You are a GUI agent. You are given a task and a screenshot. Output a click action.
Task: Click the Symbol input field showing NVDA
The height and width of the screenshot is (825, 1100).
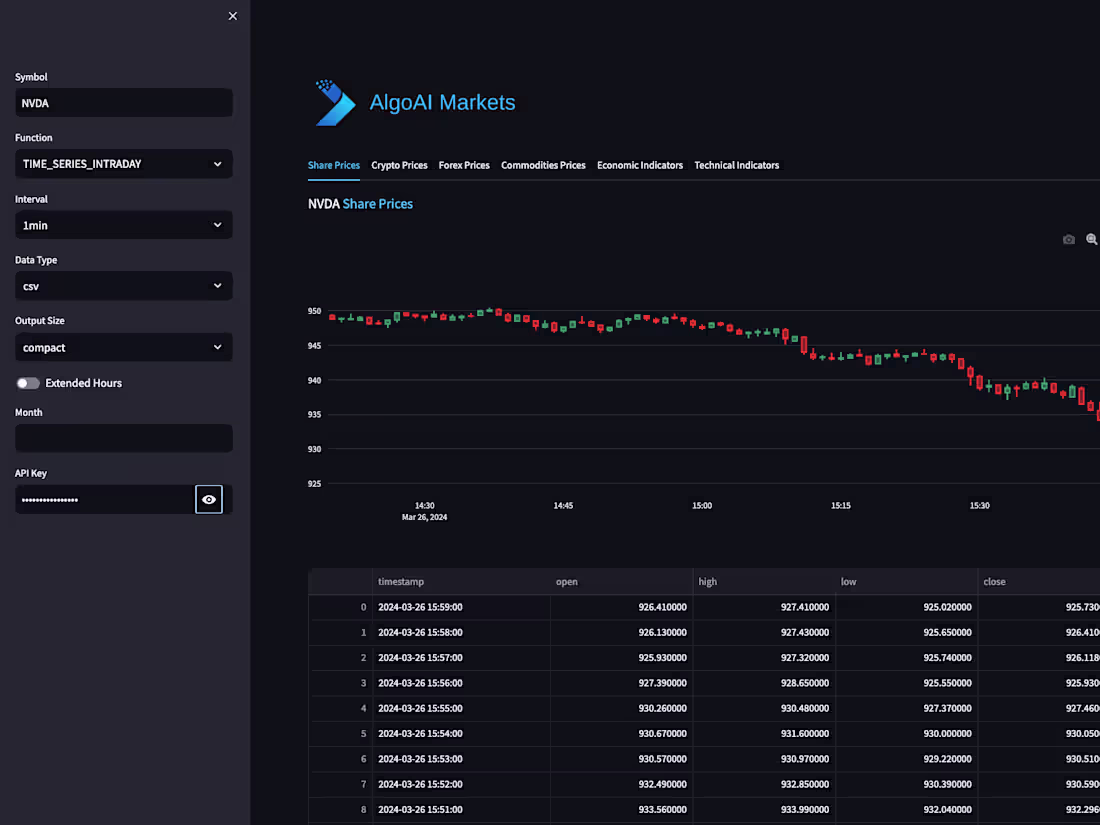(123, 102)
